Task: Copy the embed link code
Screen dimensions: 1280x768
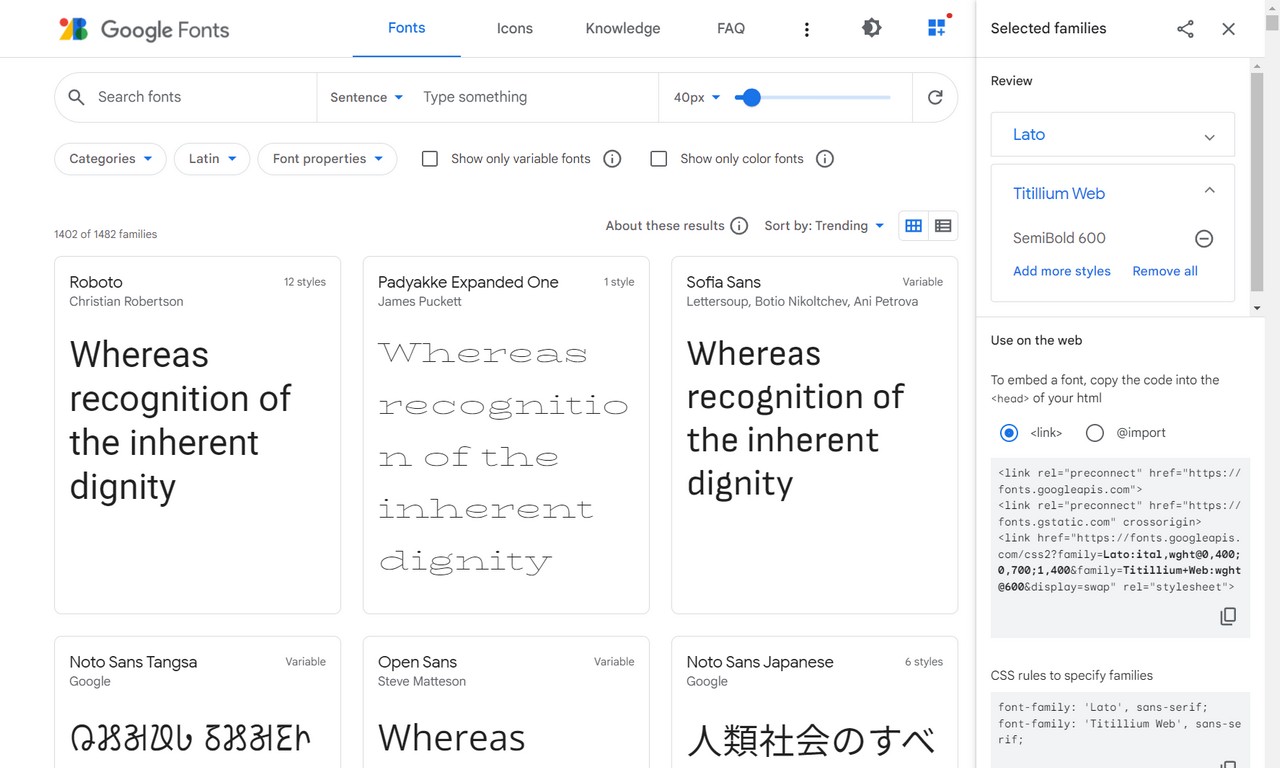Action: 1228,616
